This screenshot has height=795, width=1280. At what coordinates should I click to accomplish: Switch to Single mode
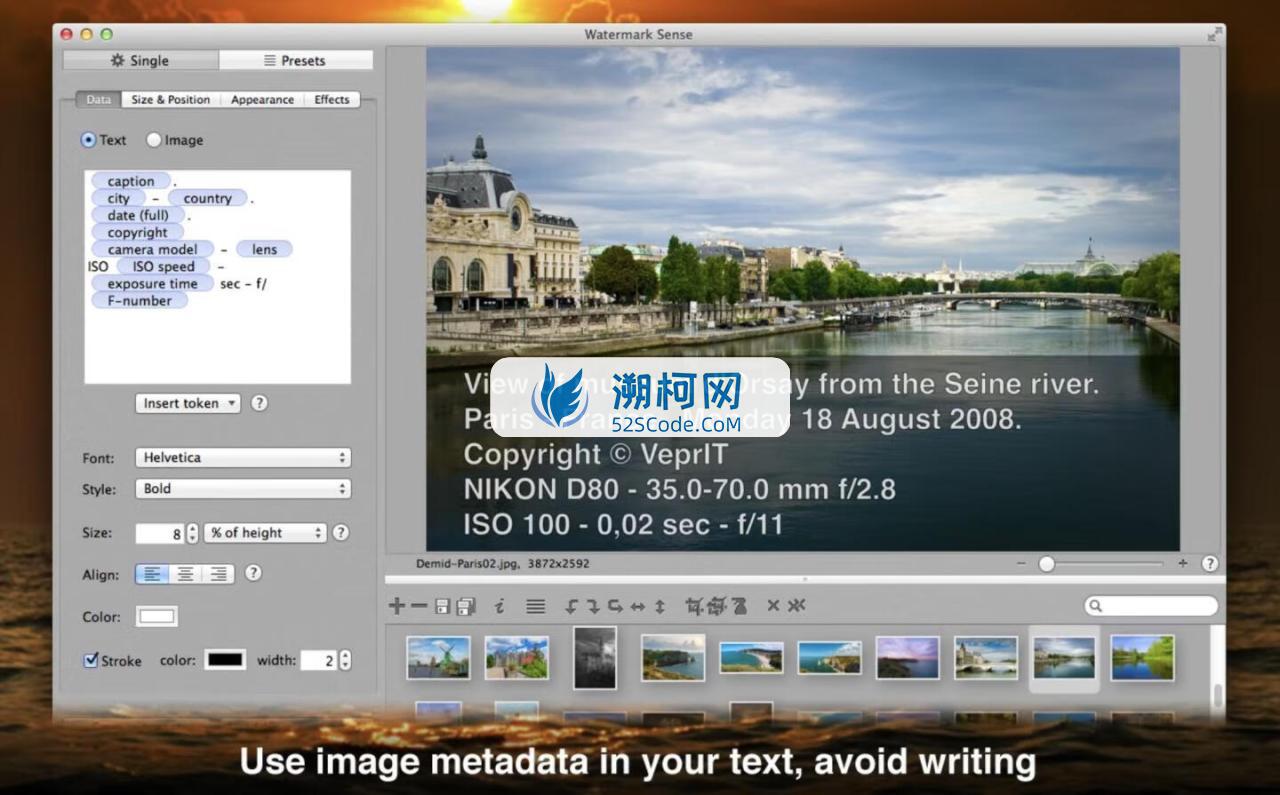pos(140,60)
